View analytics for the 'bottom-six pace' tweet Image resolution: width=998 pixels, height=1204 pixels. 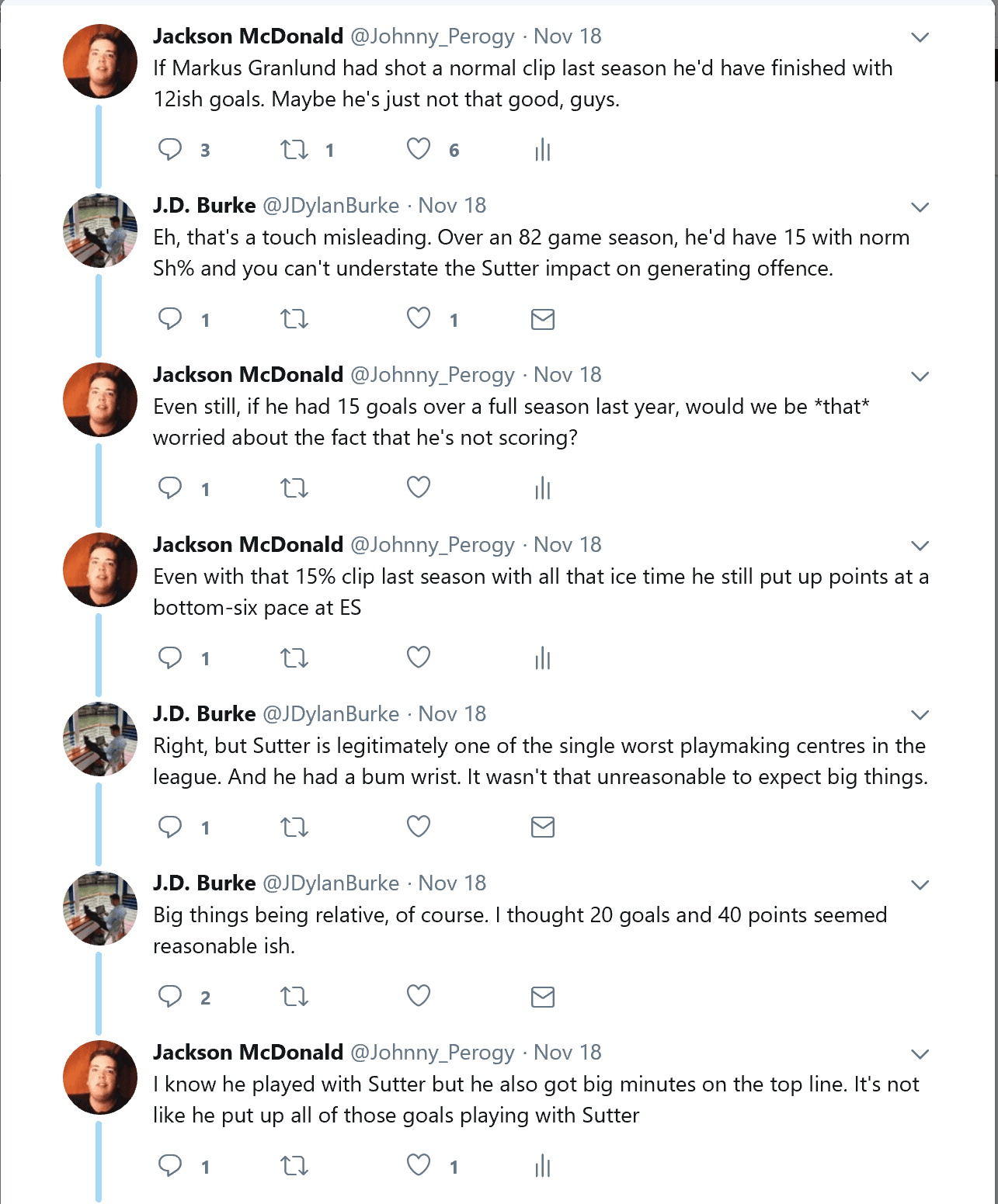pos(542,658)
